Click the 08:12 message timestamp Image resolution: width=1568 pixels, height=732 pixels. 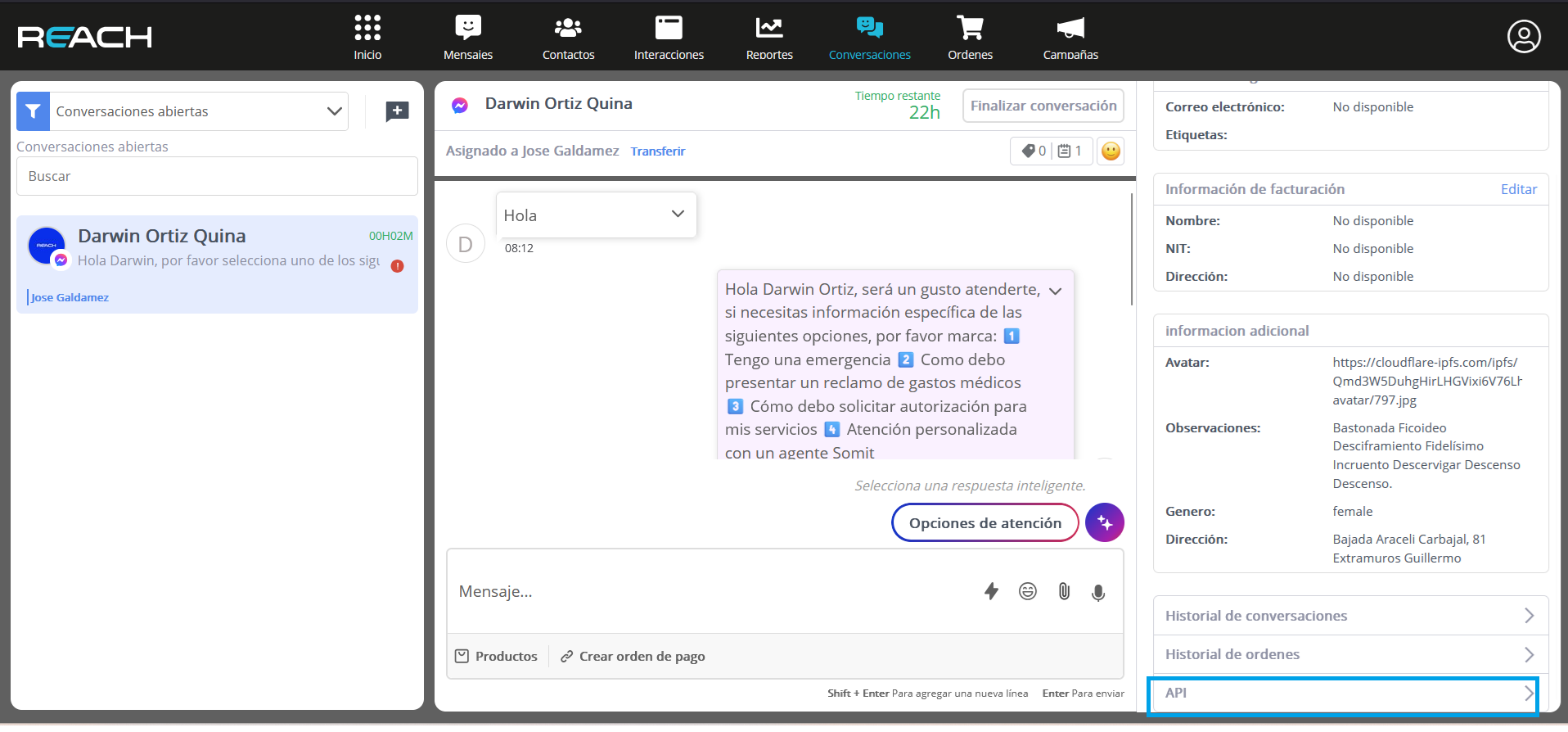[519, 248]
